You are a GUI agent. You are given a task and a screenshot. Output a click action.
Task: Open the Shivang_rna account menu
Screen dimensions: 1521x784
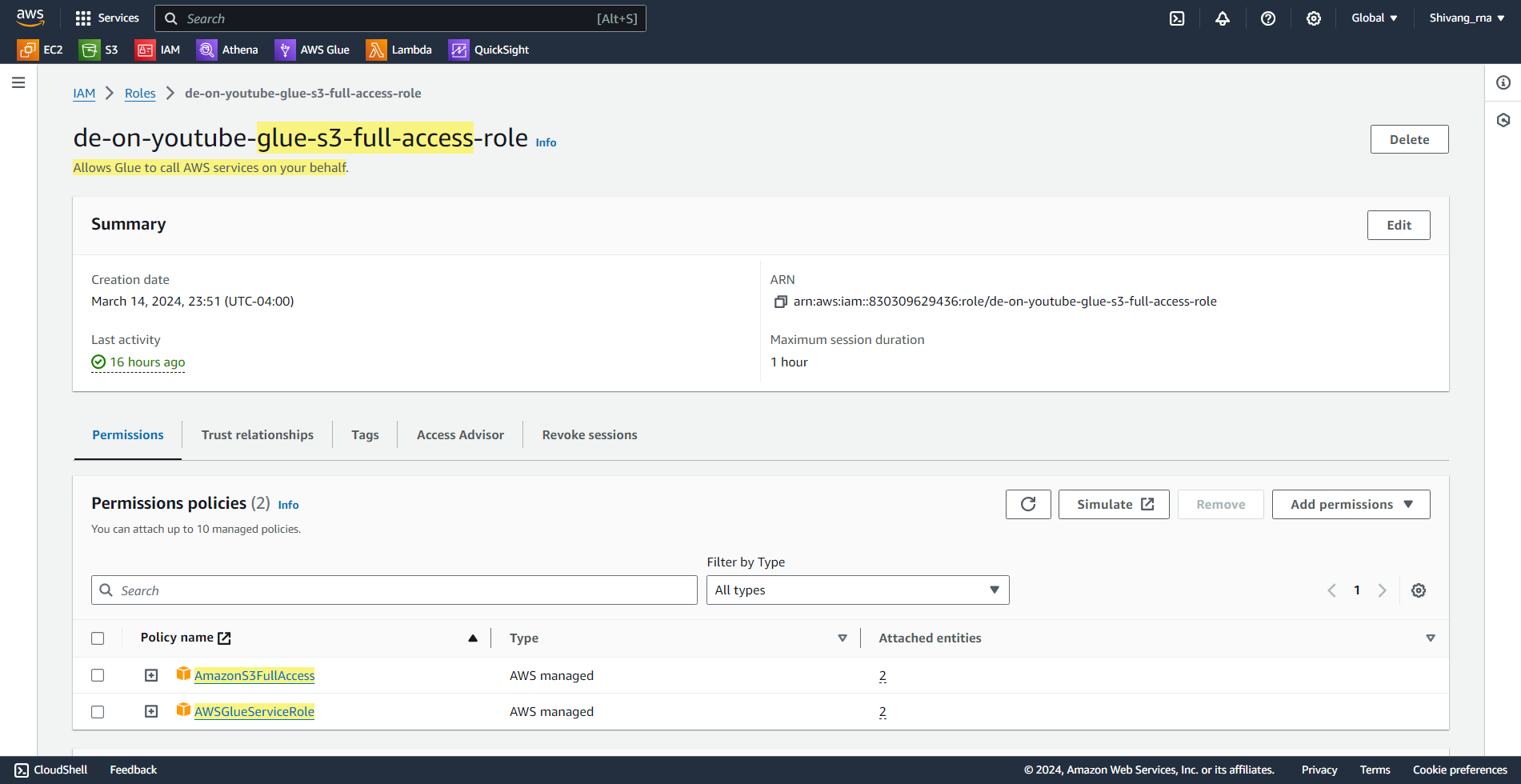point(1467,18)
